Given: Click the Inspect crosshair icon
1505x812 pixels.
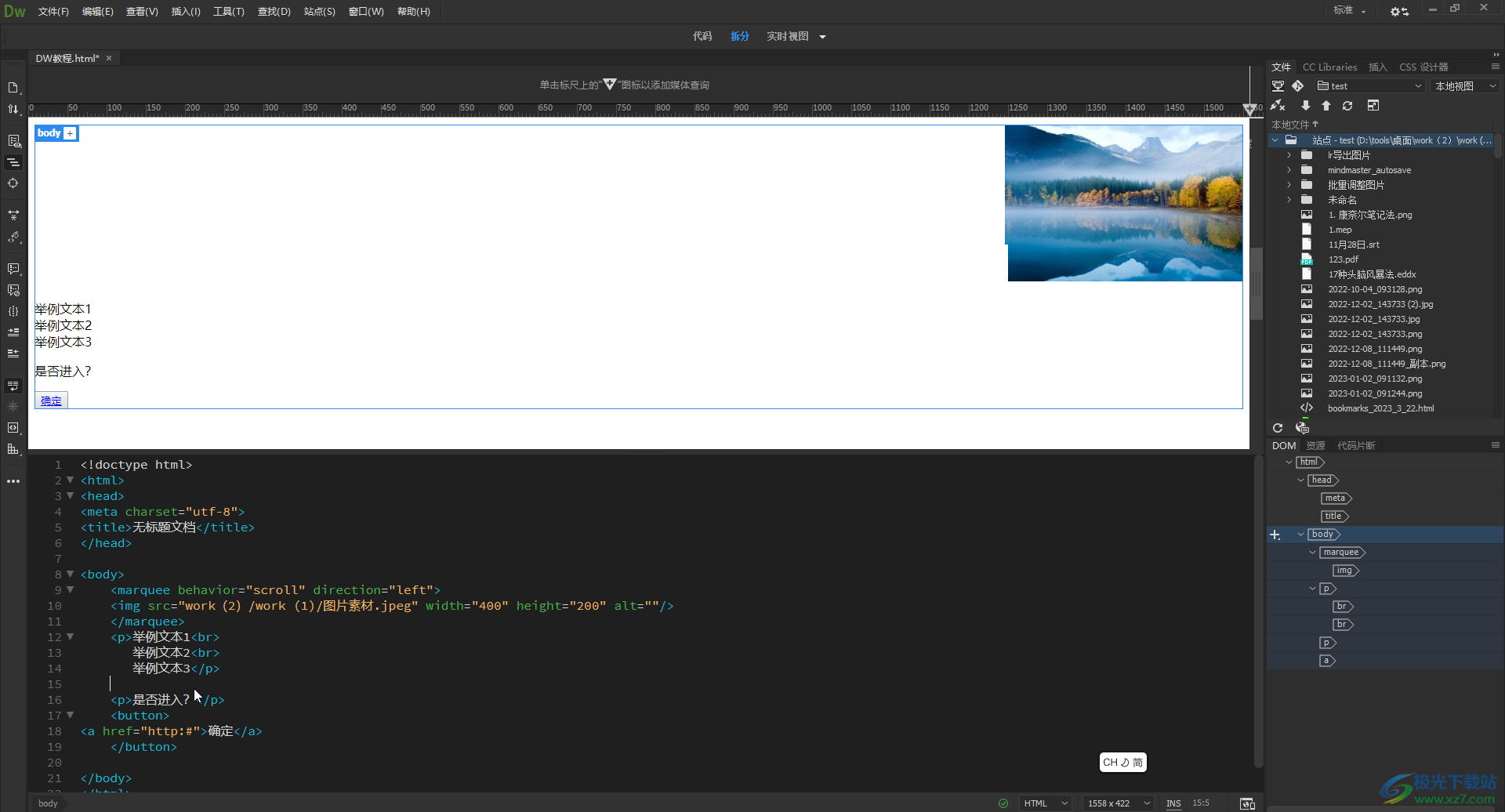Looking at the screenshot, I should tap(13, 183).
